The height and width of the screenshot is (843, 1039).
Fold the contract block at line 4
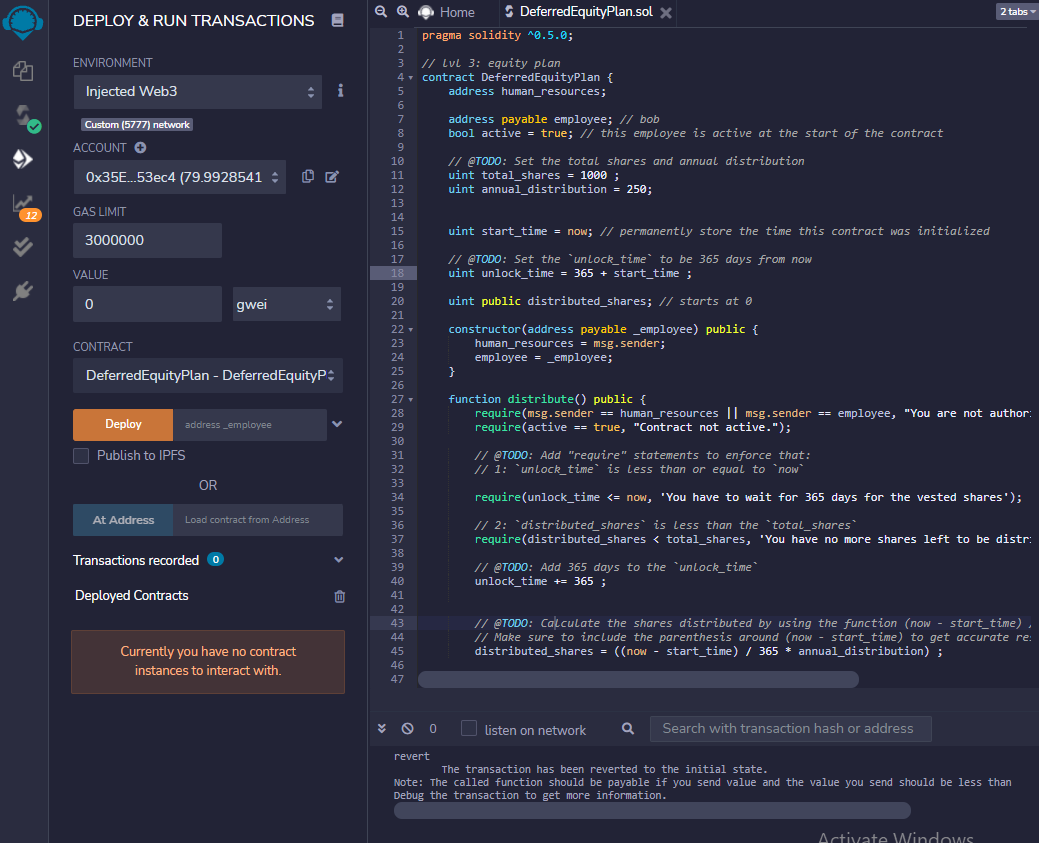point(411,78)
